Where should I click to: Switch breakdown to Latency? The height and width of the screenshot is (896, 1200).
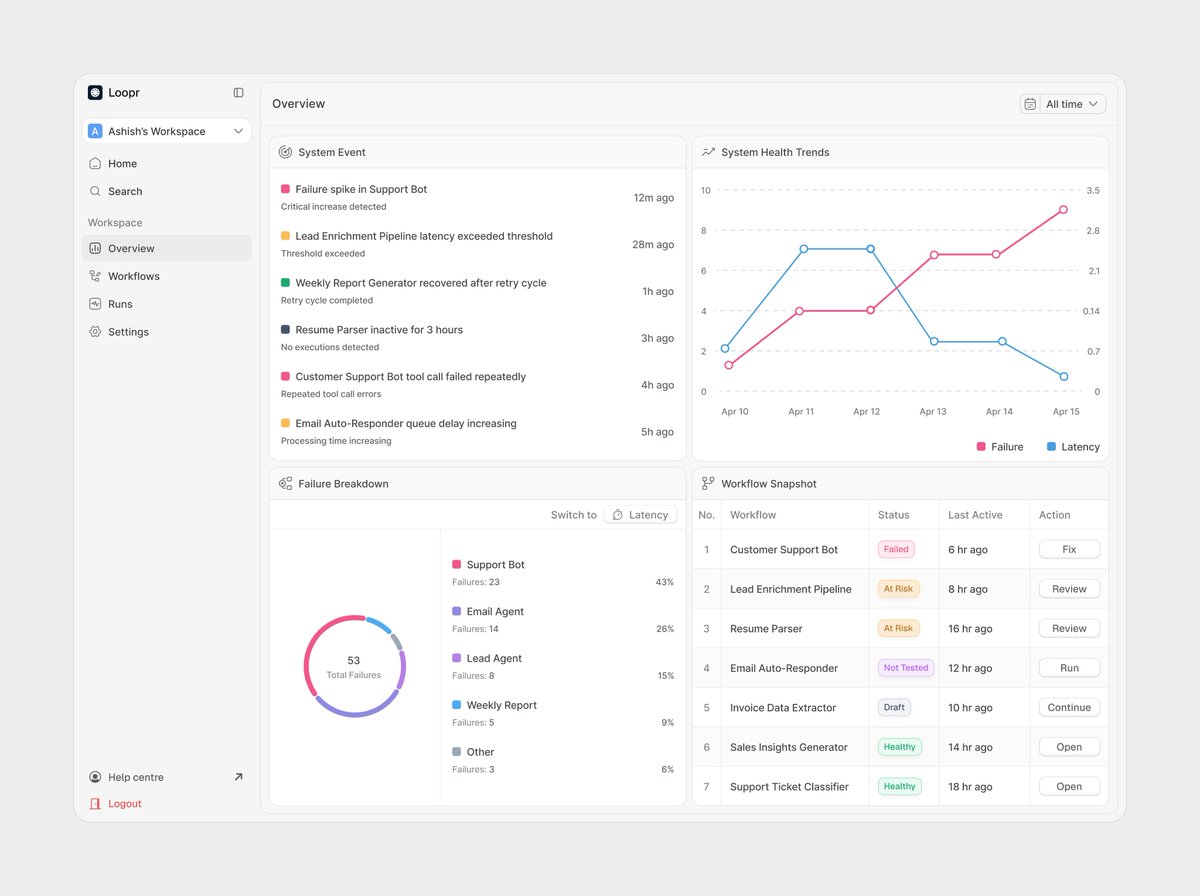point(640,515)
